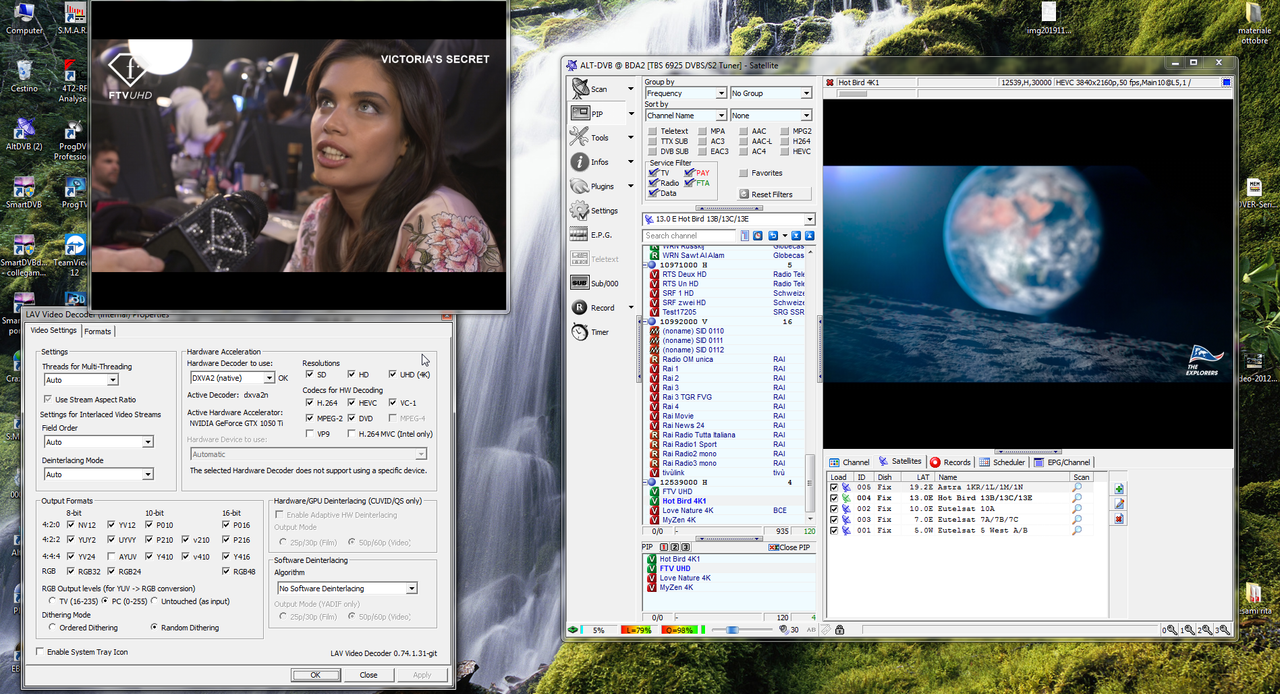
Task: Switch to Formats tab in LAV properties
Action: (x=98, y=331)
